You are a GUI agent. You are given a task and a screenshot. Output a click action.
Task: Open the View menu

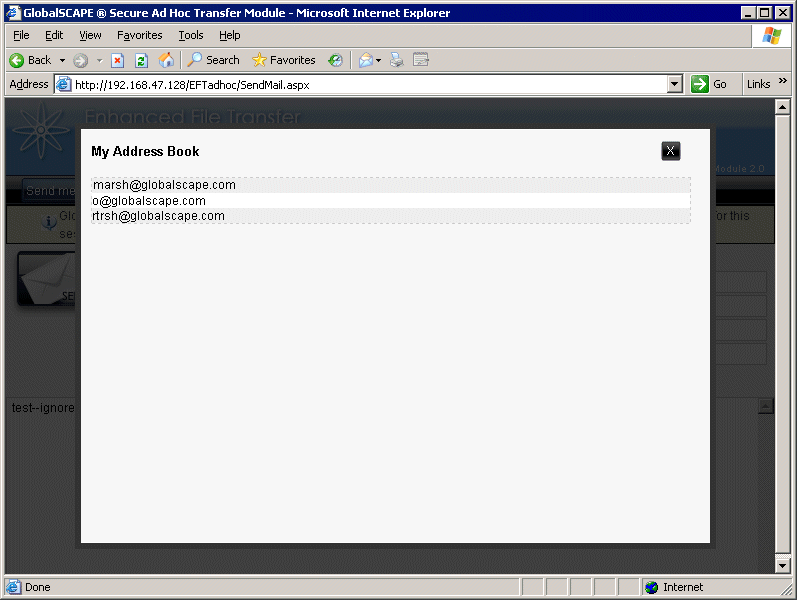click(x=90, y=35)
